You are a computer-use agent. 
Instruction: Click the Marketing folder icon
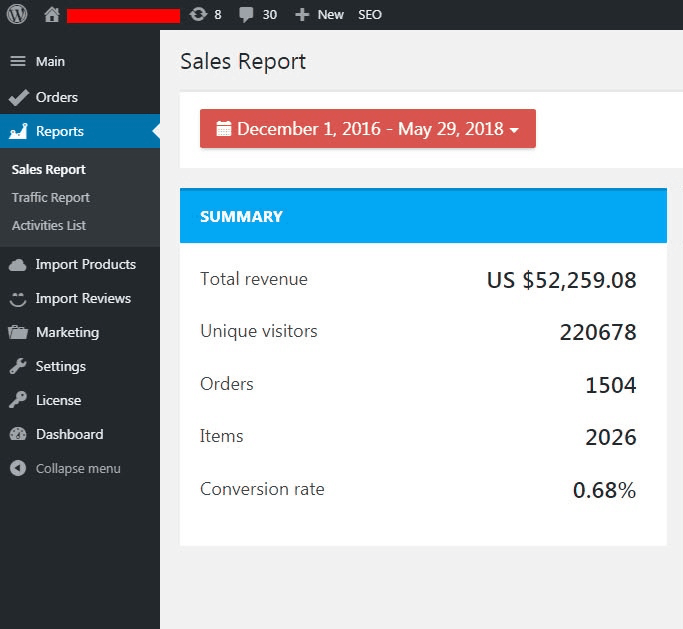click(x=18, y=333)
